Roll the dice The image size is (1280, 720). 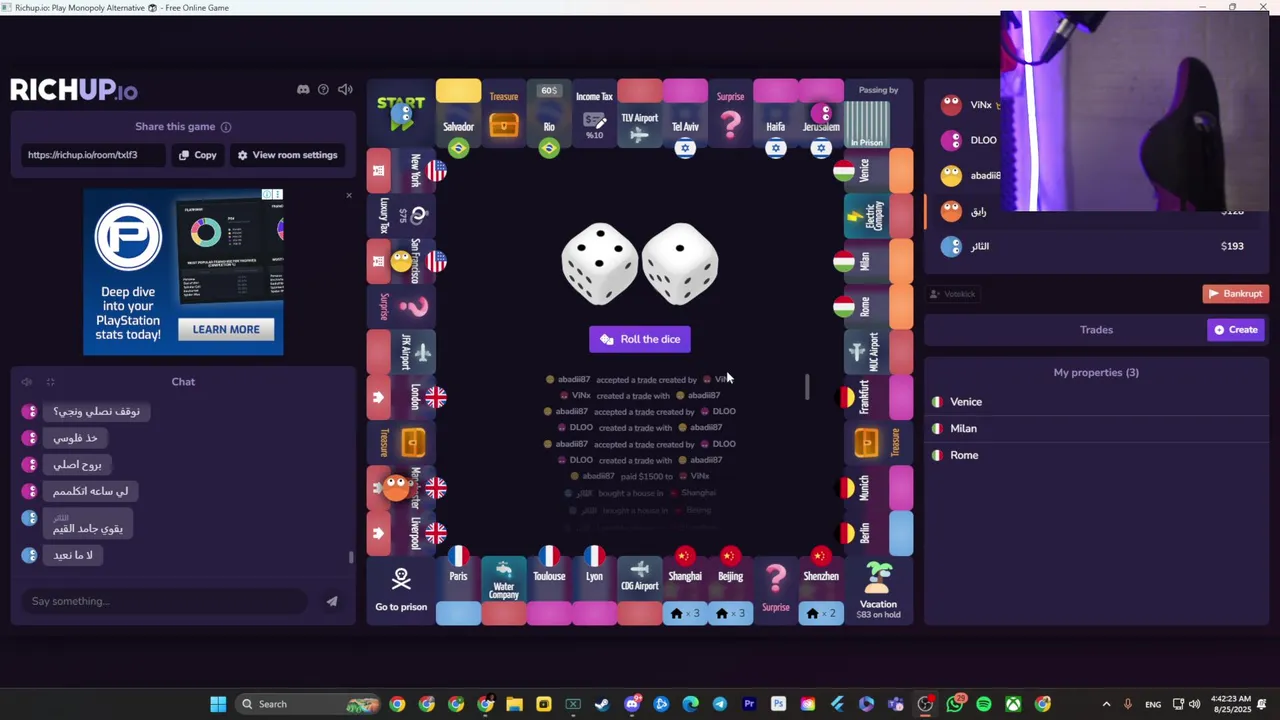pyautogui.click(x=640, y=339)
